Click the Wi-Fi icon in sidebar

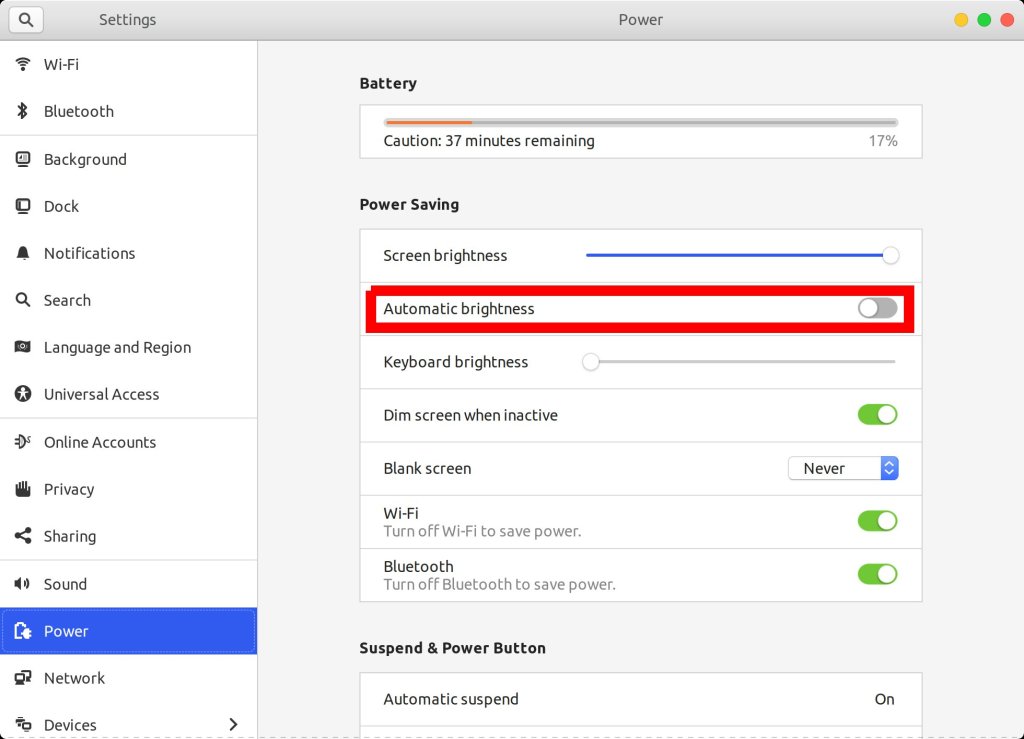coord(23,64)
